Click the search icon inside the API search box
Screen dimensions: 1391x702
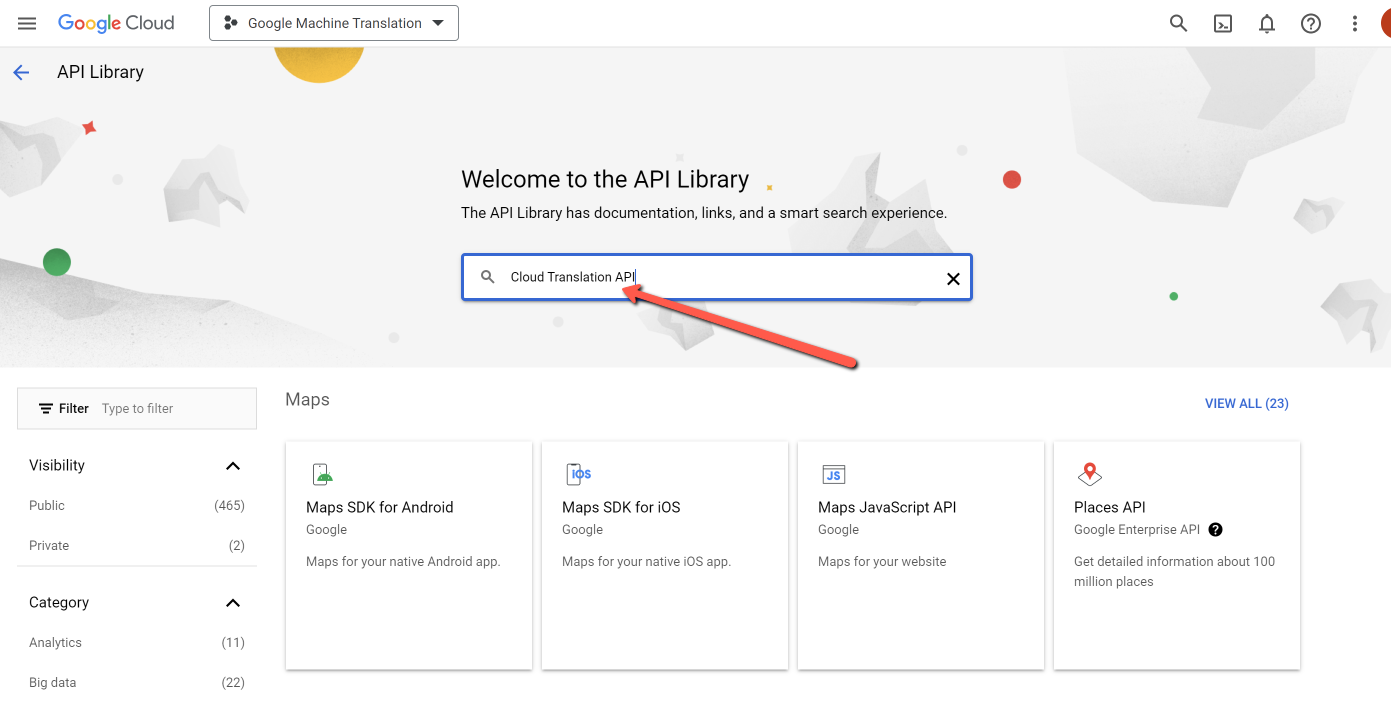tap(488, 277)
